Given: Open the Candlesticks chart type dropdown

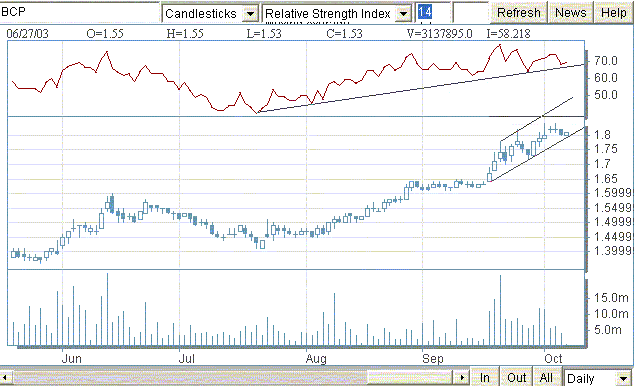Looking at the screenshot, I should pos(210,14).
